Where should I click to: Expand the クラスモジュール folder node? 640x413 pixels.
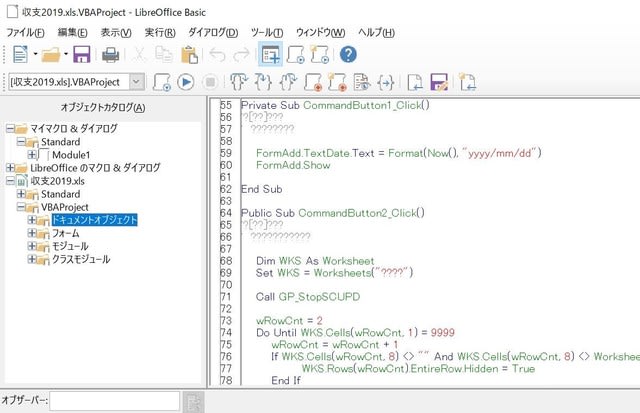tap(32, 259)
